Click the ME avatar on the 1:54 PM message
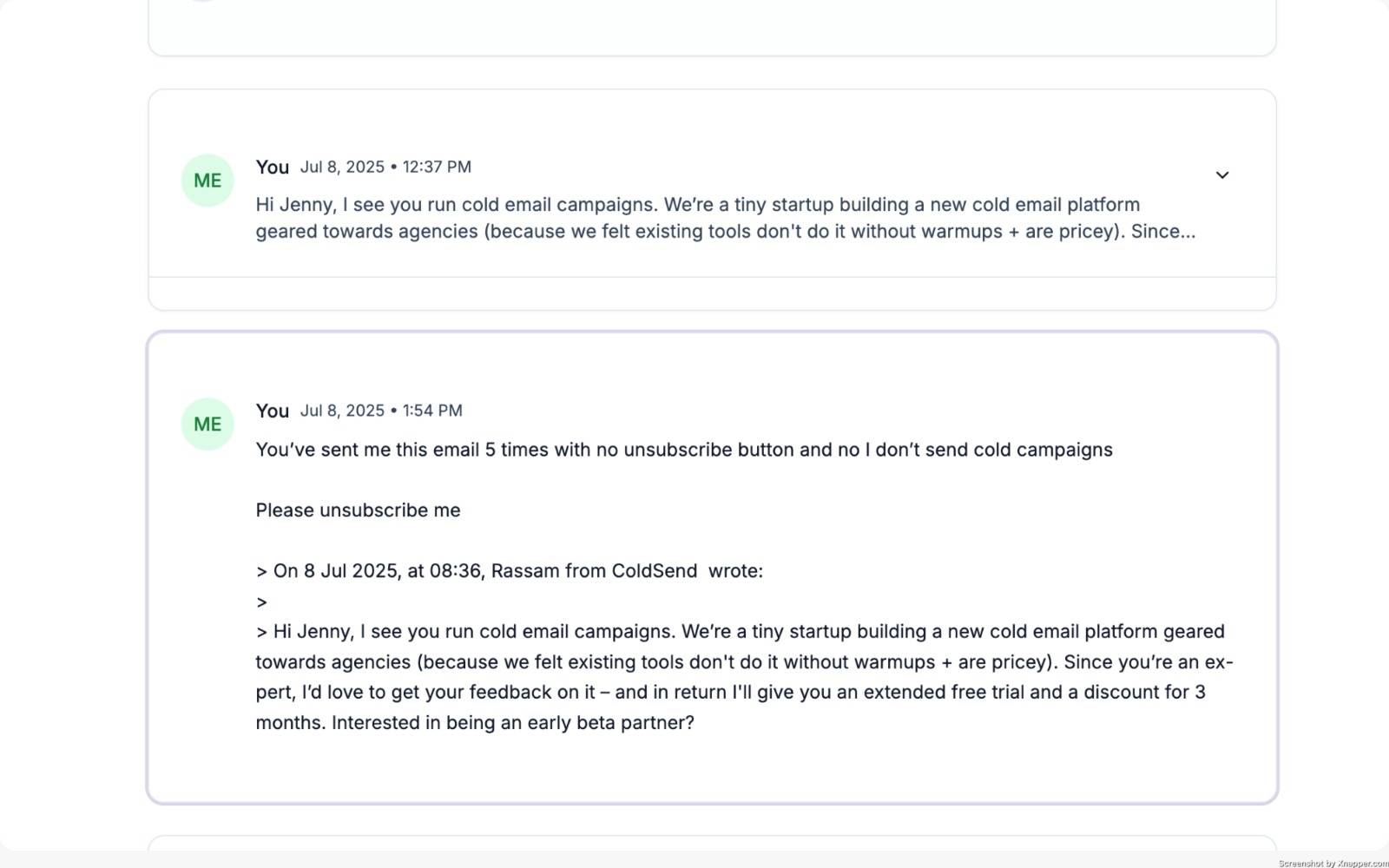Screen dimensions: 1389x868 tap(207, 424)
